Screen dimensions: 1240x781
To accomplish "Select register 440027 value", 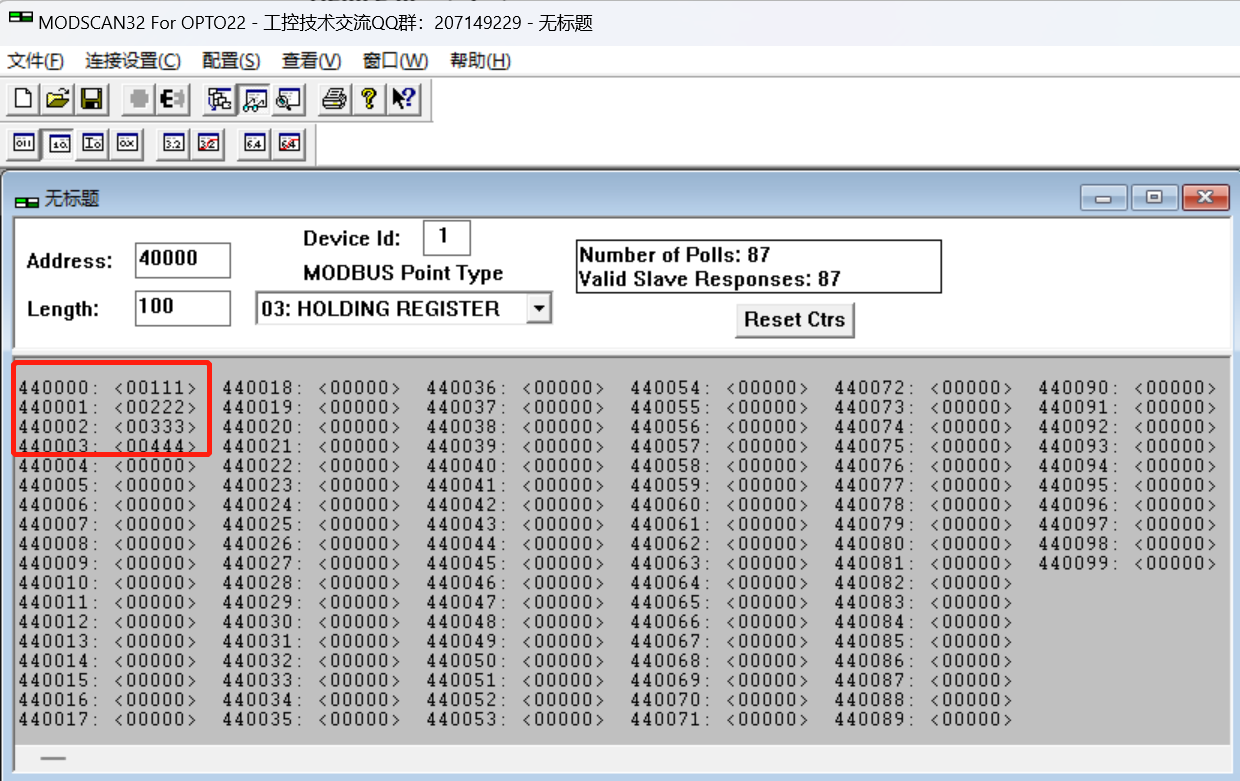I will pyautogui.click(x=360, y=563).
